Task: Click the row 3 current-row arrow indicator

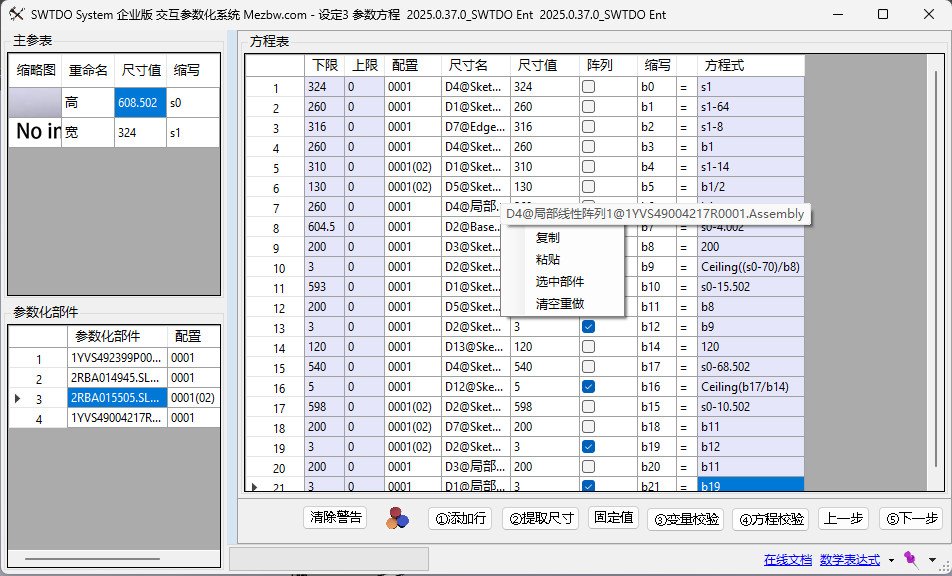Action: (x=17, y=398)
